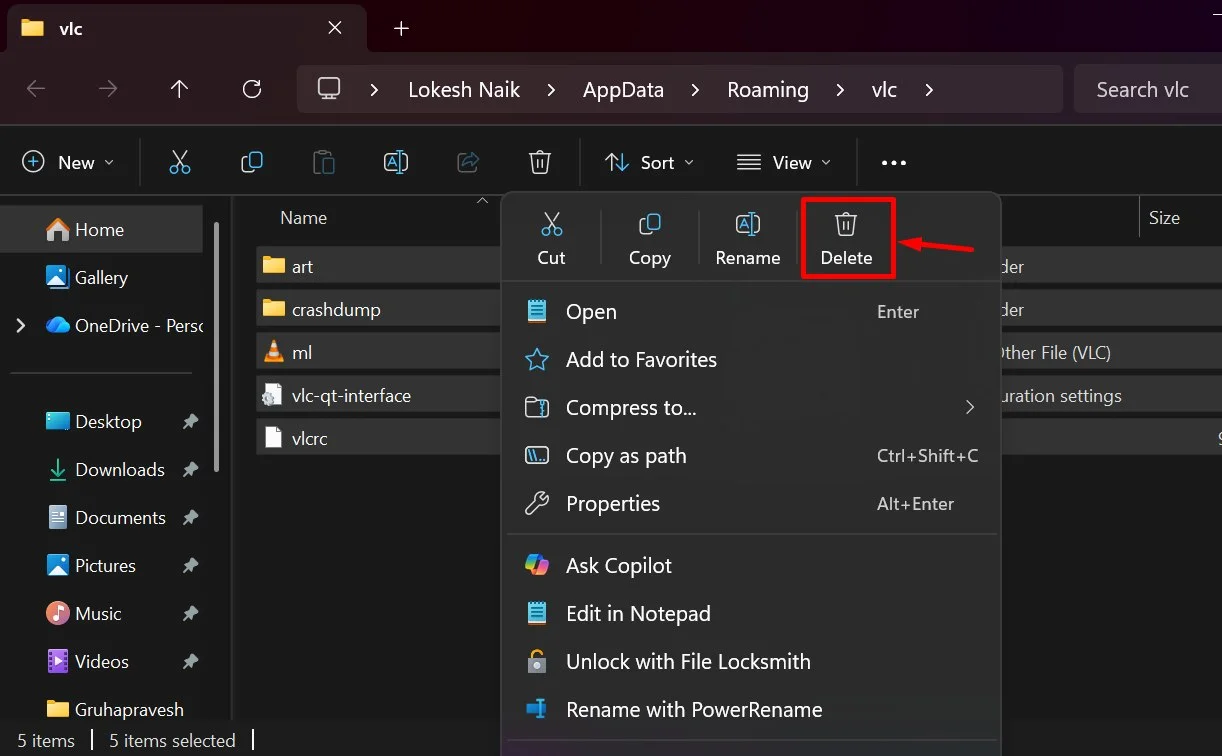Click the Copy icon in the toolbar
1222x756 pixels.
click(252, 162)
